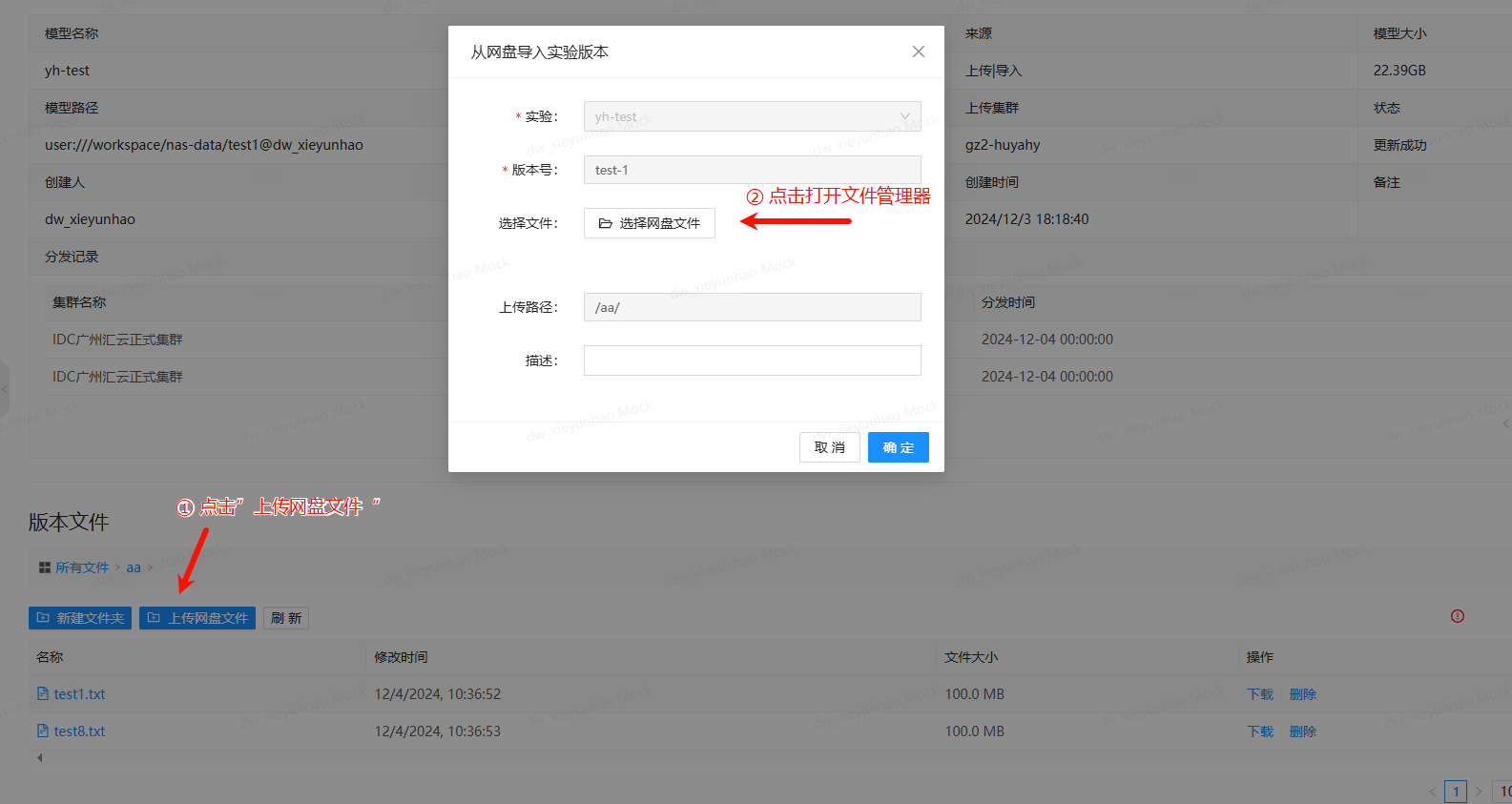This screenshot has width=1512, height=804.
Task: Click the 版本号 field containing test-1
Action: (x=752, y=170)
